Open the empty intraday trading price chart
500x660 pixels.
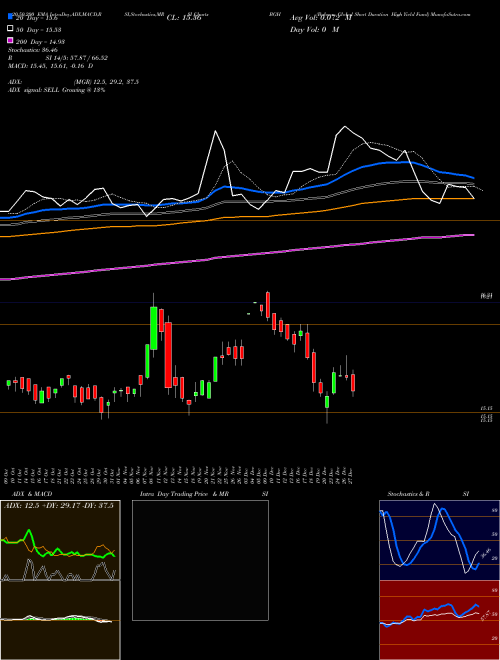[x=200, y=560]
